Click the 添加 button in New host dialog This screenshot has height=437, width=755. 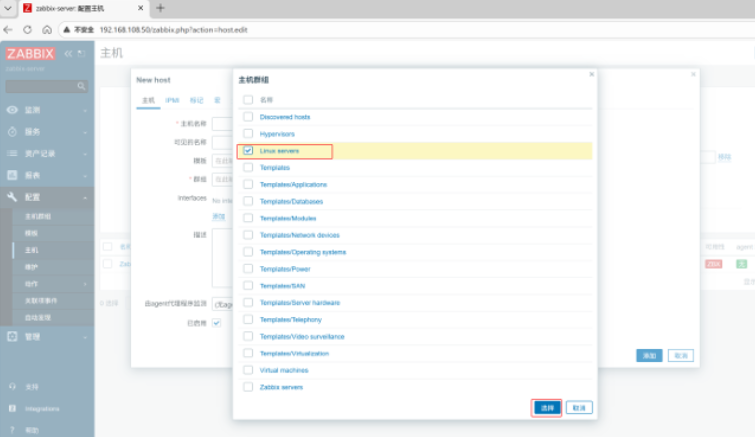point(649,356)
